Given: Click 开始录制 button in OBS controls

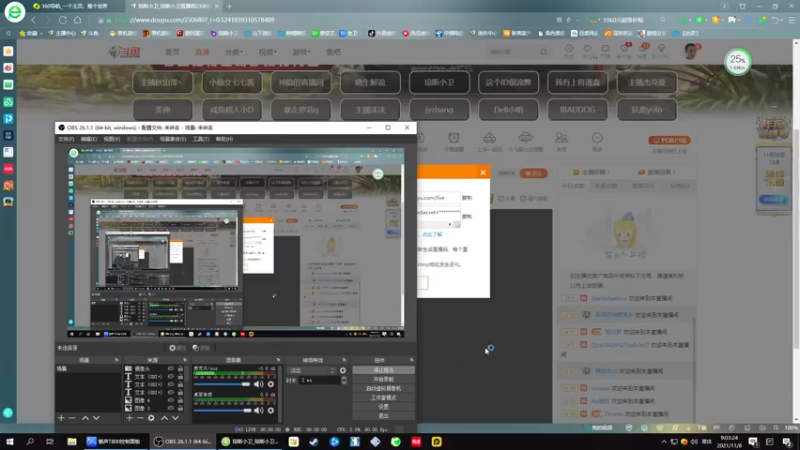Looking at the screenshot, I should [384, 379].
